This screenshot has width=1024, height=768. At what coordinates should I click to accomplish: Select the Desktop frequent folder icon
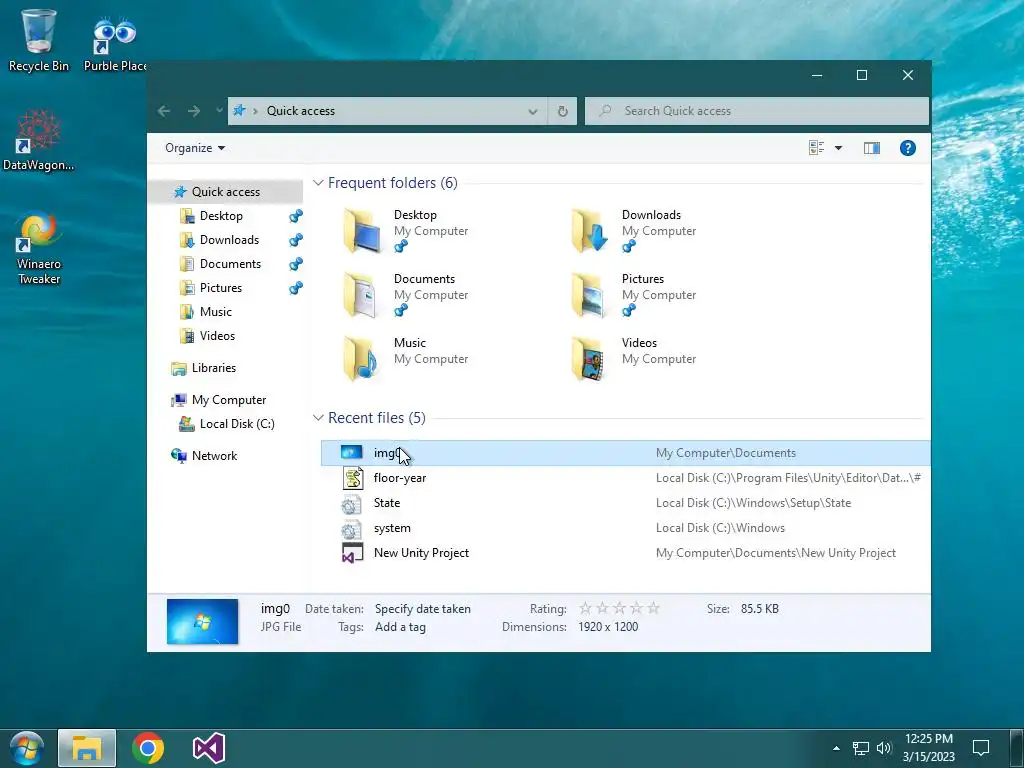pyautogui.click(x=362, y=231)
